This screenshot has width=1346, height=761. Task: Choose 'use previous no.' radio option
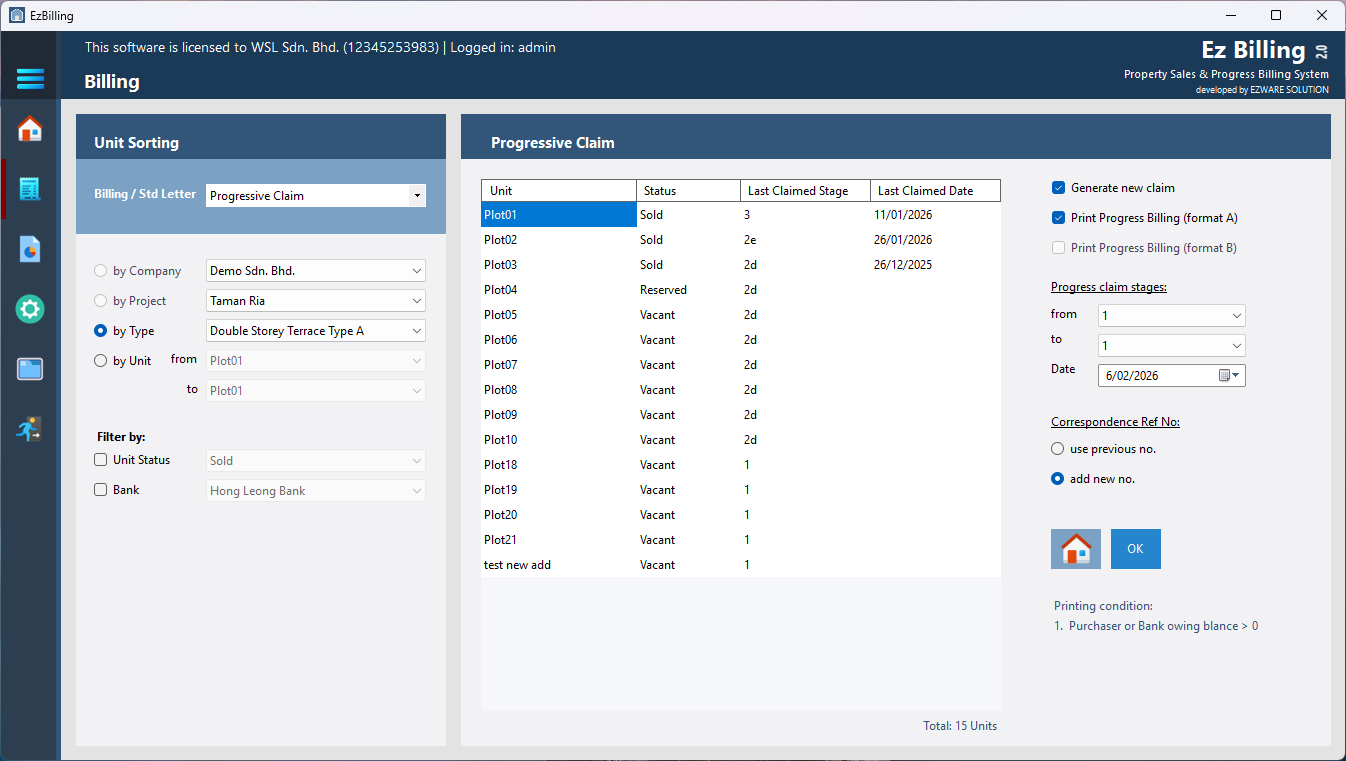point(1057,449)
